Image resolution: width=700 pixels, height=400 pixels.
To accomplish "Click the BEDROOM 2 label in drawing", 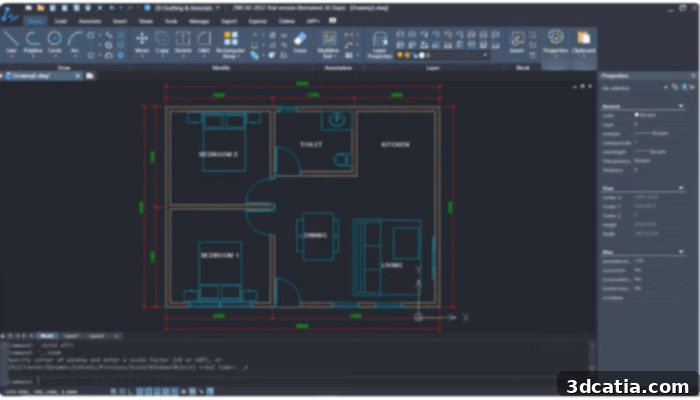I will click(218, 154).
